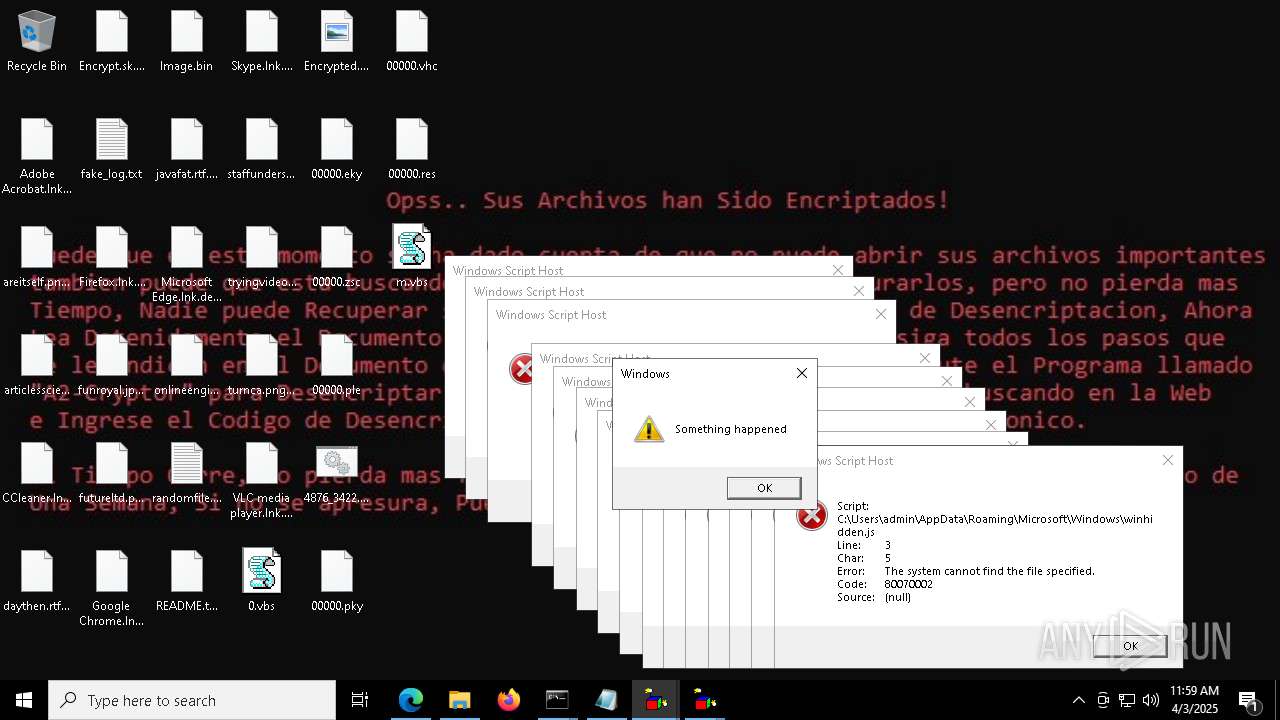
Task: Close the front Windows Script Host error
Action: [1167, 460]
